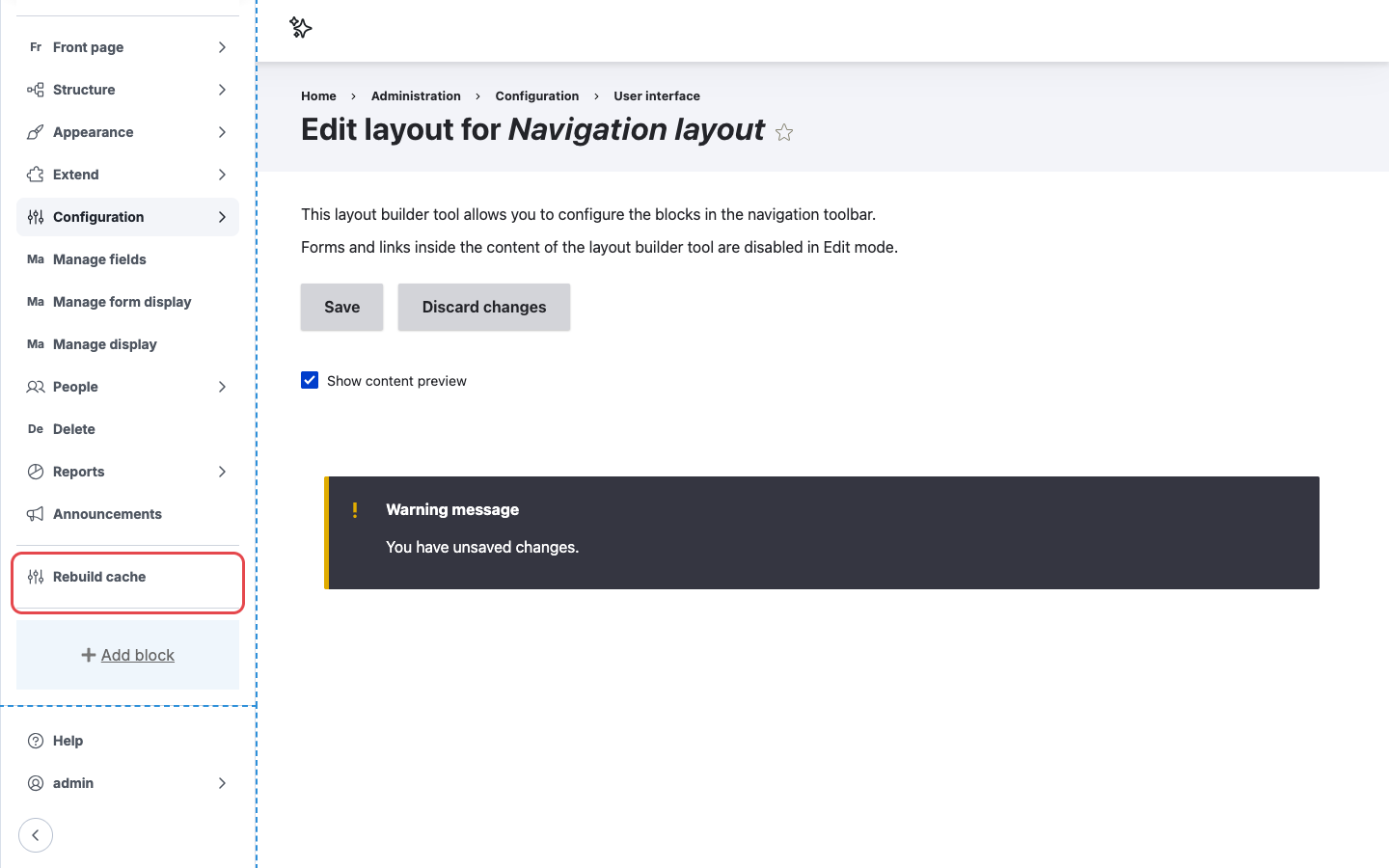Open Configuration in the breadcrumb
This screenshot has height=868, width=1389.
(537, 95)
